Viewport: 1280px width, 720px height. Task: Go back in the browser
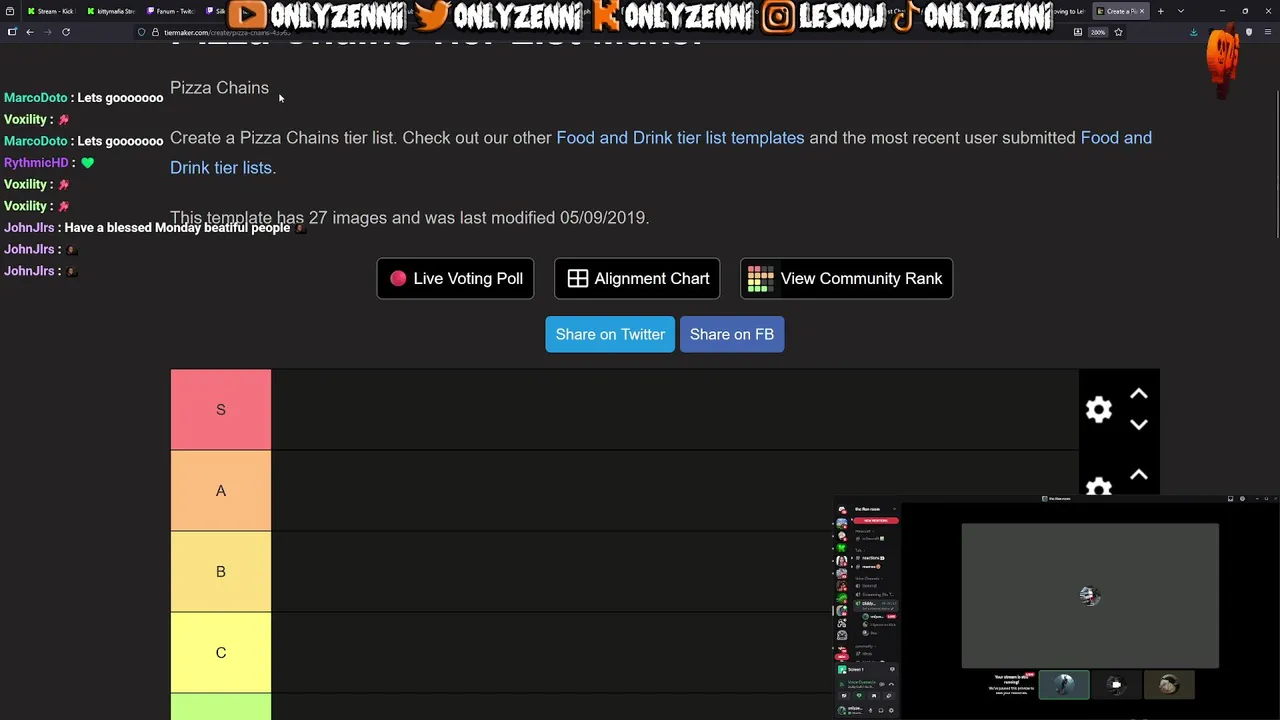coord(30,32)
